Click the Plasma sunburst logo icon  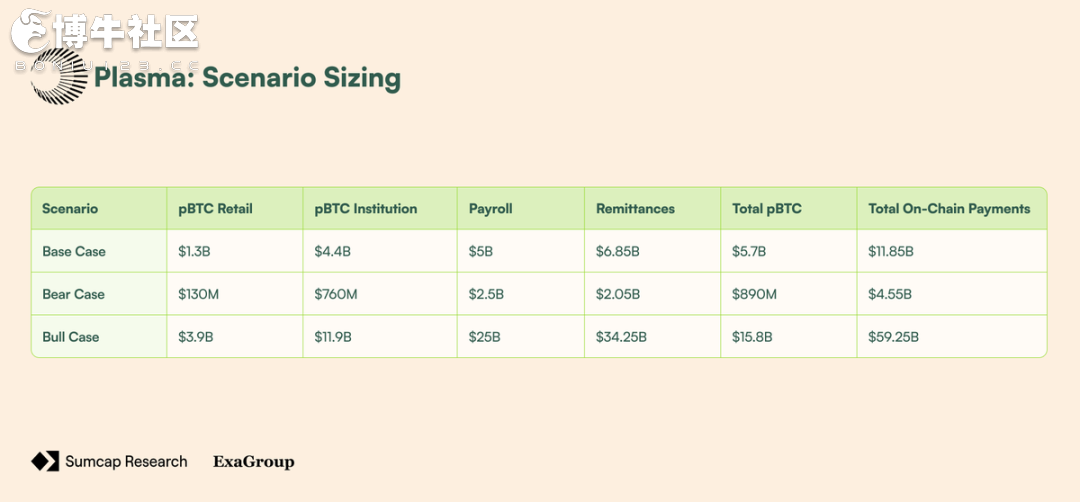tap(59, 76)
